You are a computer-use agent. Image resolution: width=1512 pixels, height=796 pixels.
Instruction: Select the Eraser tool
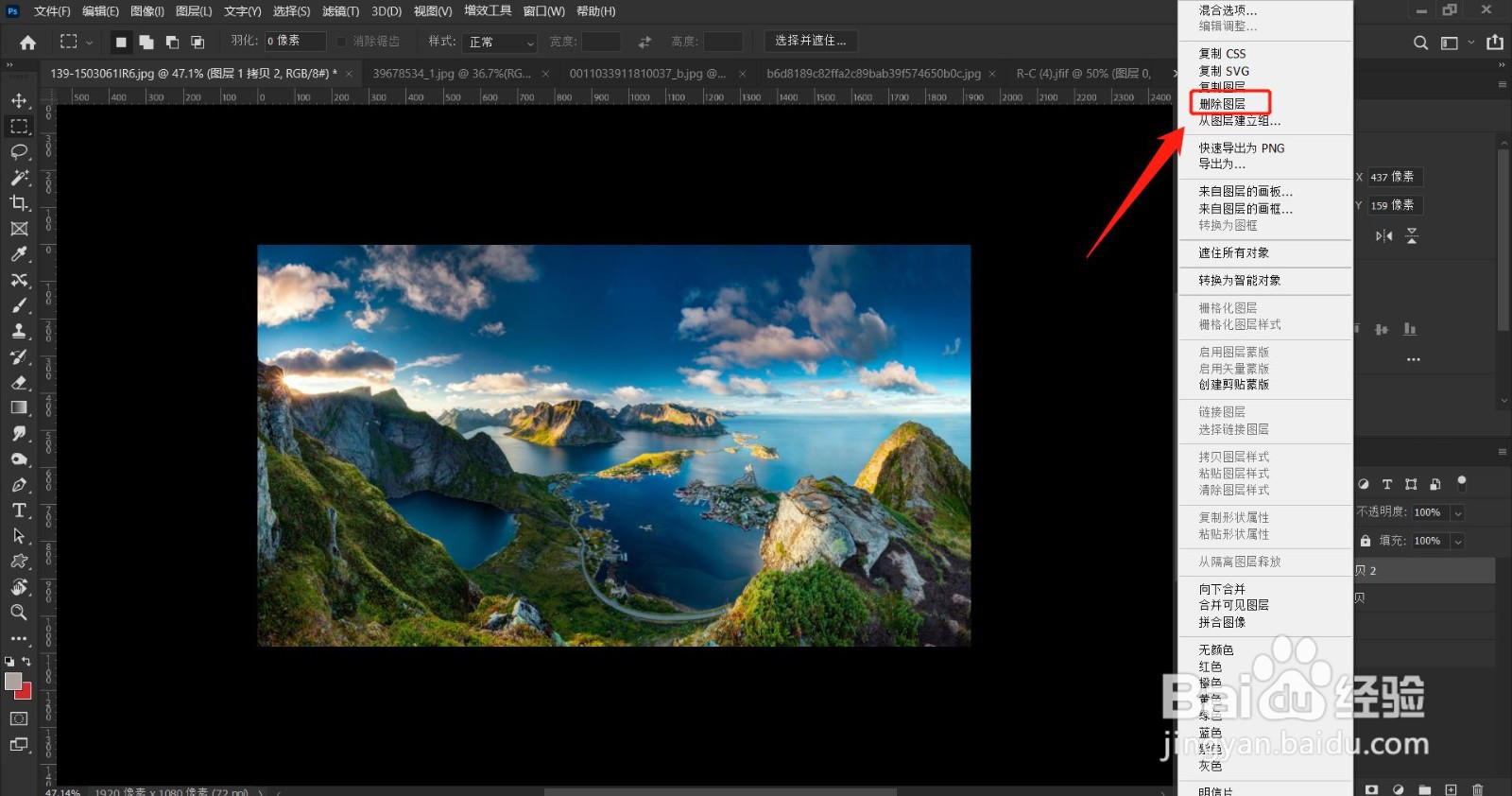pos(19,382)
